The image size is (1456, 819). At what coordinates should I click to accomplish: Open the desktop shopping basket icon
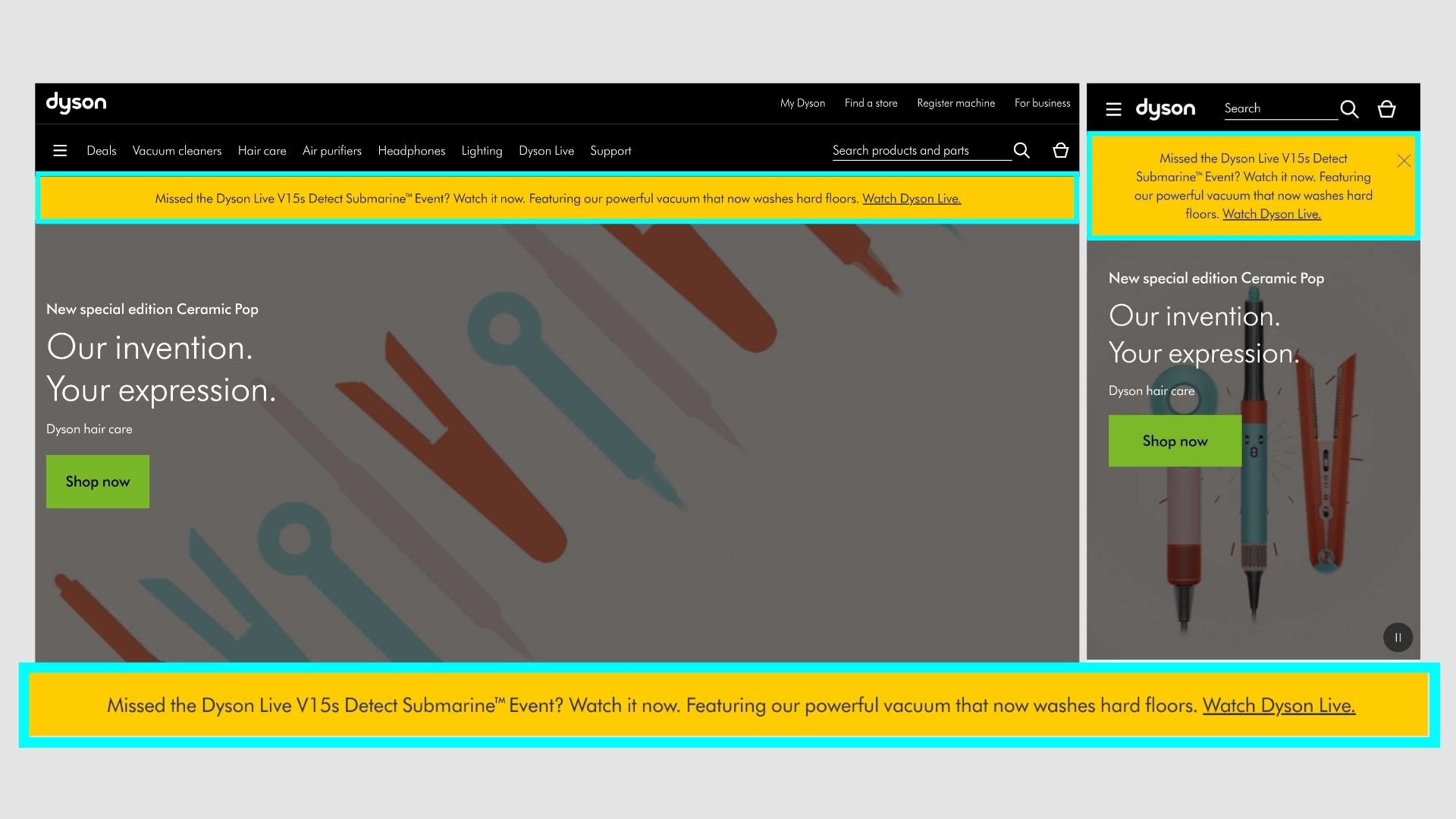coord(1061,150)
